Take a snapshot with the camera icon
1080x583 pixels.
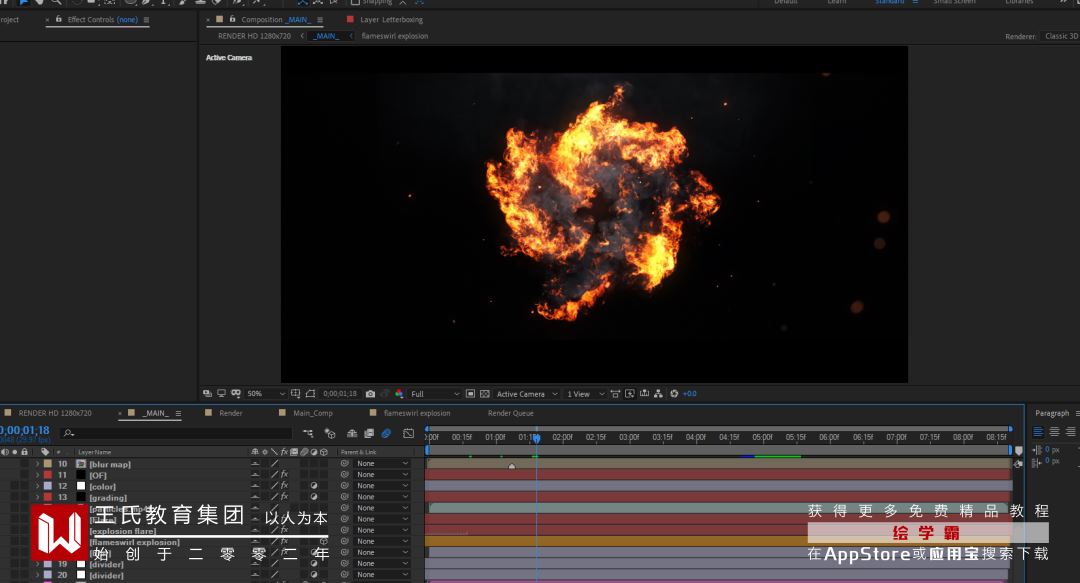pos(371,394)
